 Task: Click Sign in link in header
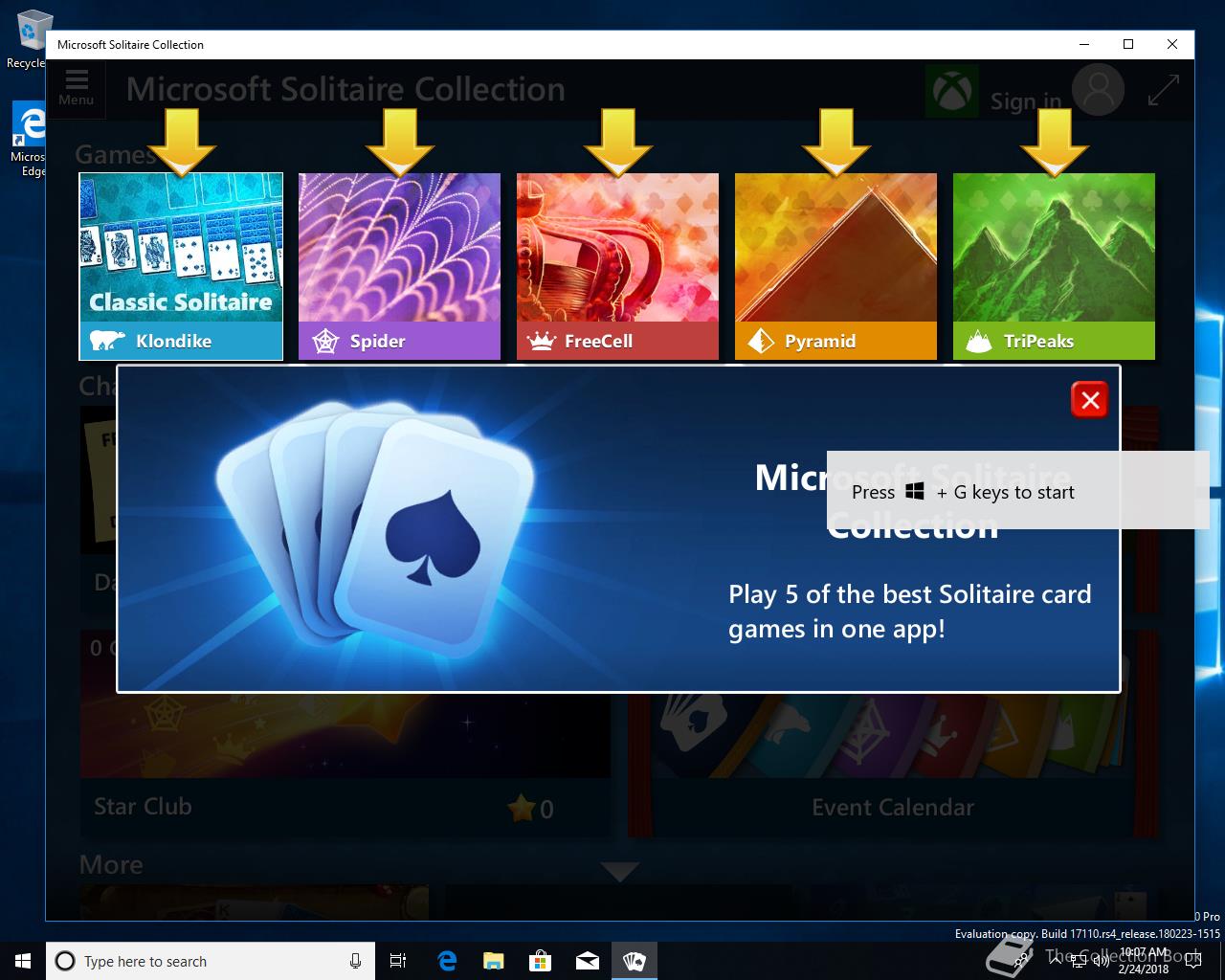click(x=1025, y=100)
